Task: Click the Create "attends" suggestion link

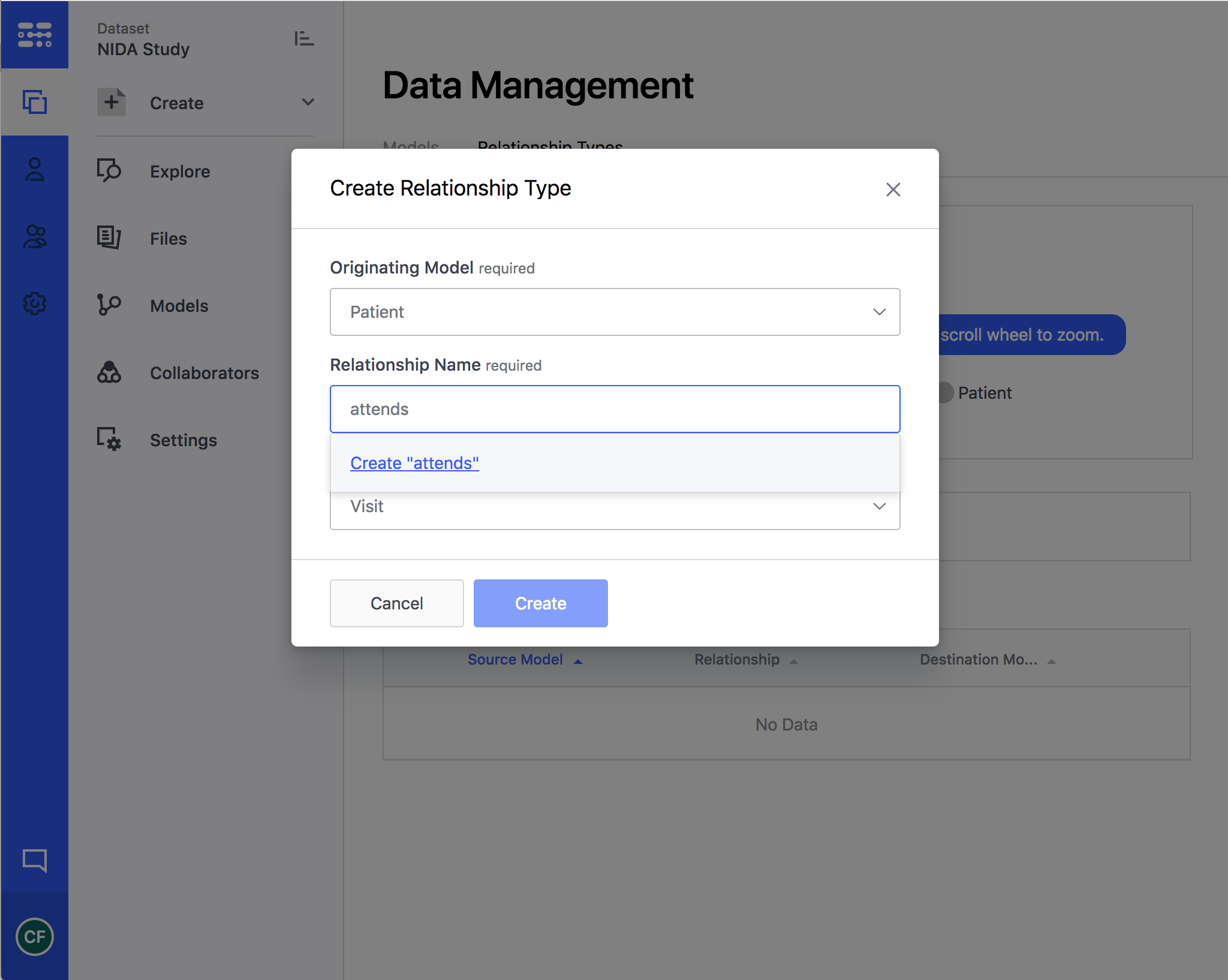Action: pyautogui.click(x=414, y=463)
